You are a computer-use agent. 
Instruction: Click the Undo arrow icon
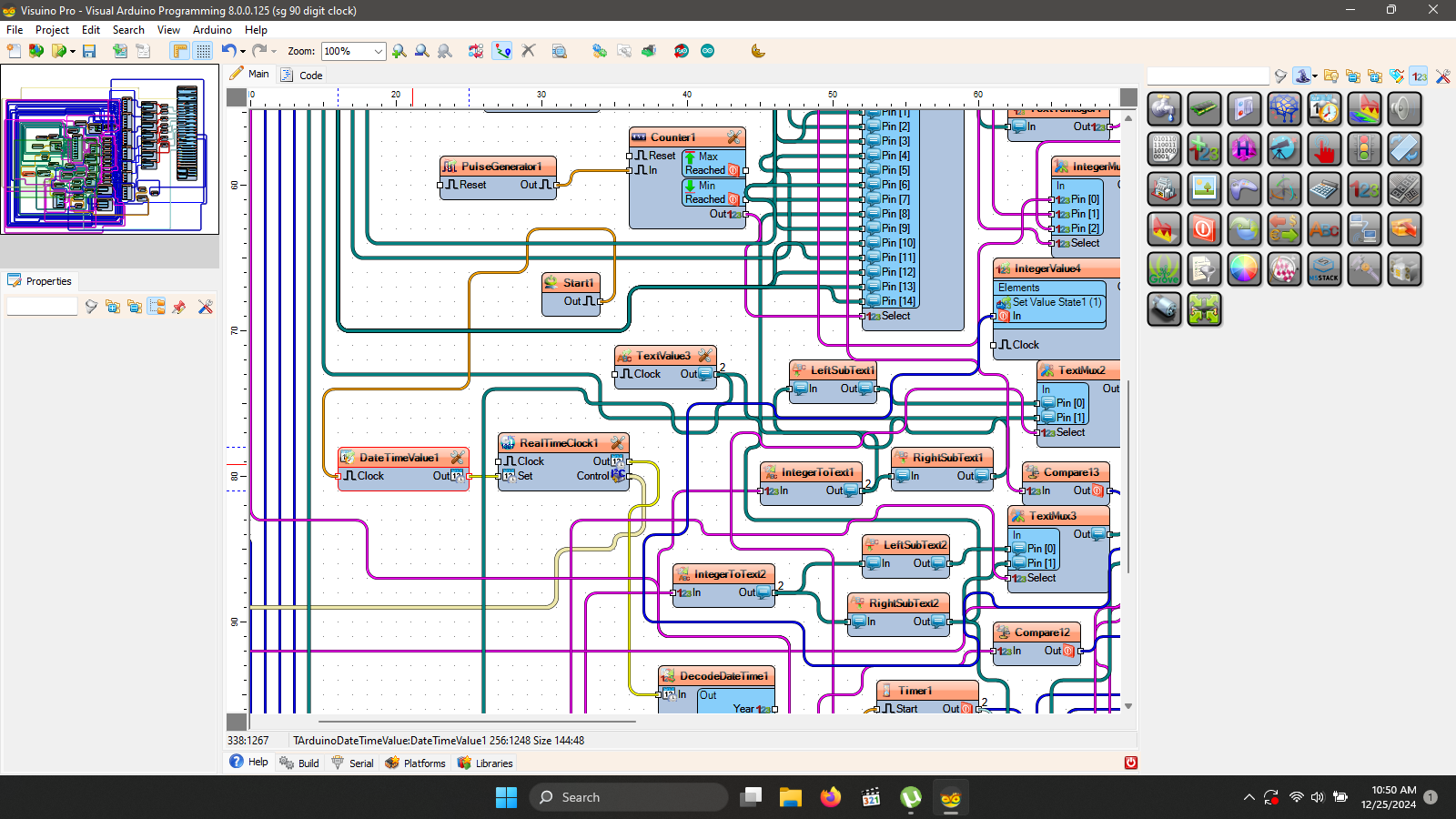coord(228,51)
